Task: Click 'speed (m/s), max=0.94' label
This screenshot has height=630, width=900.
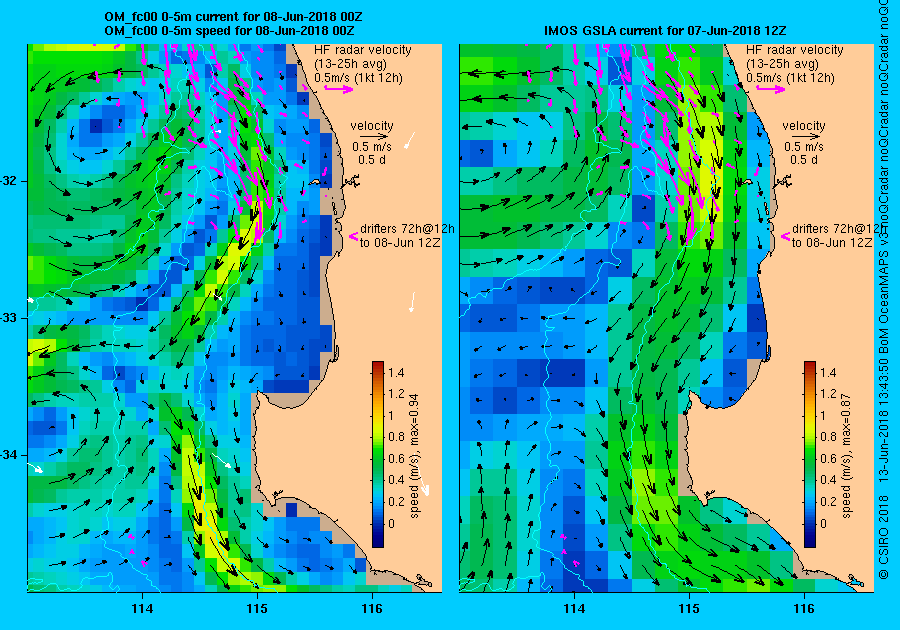Action: click(414, 456)
